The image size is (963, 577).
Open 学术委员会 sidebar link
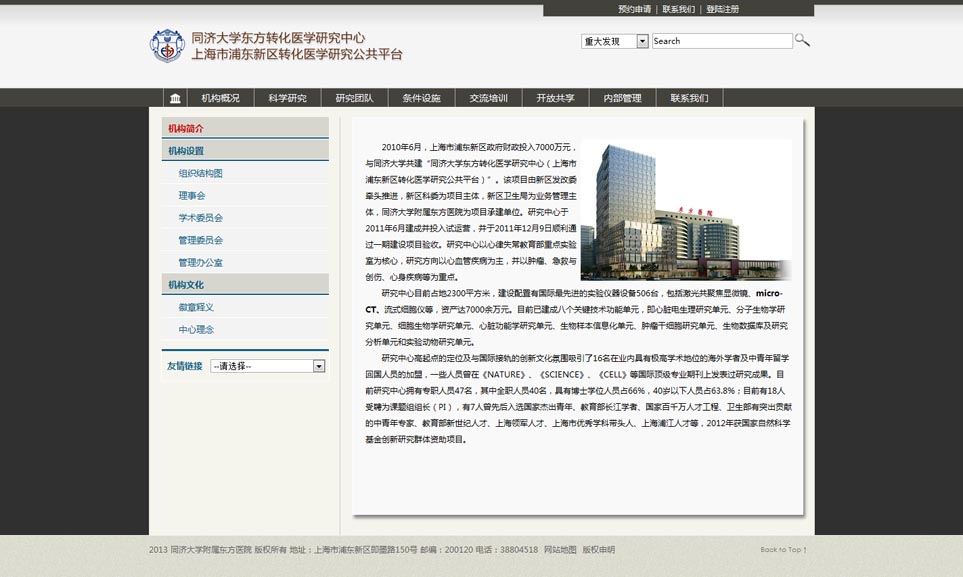click(x=201, y=218)
